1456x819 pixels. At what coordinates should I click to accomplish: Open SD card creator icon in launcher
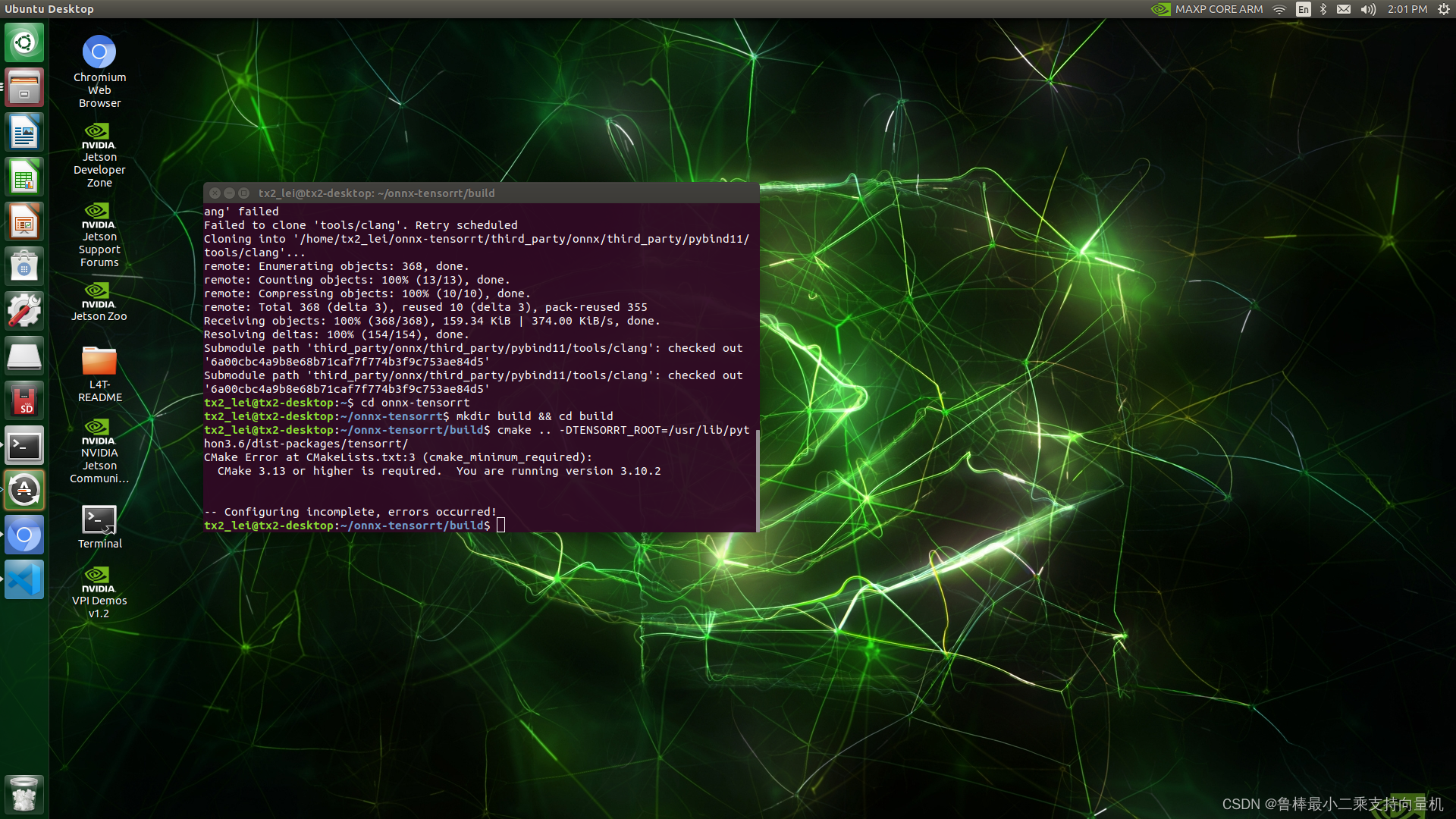24,400
